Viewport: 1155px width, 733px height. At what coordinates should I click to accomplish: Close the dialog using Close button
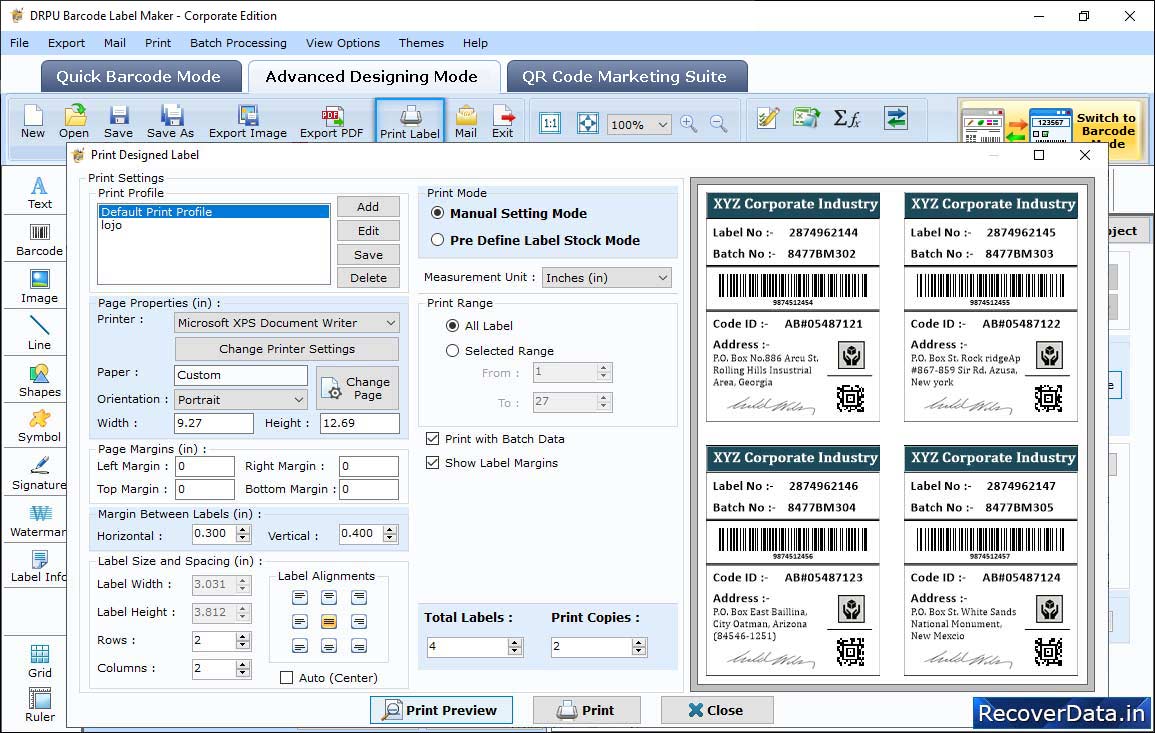[x=717, y=710]
